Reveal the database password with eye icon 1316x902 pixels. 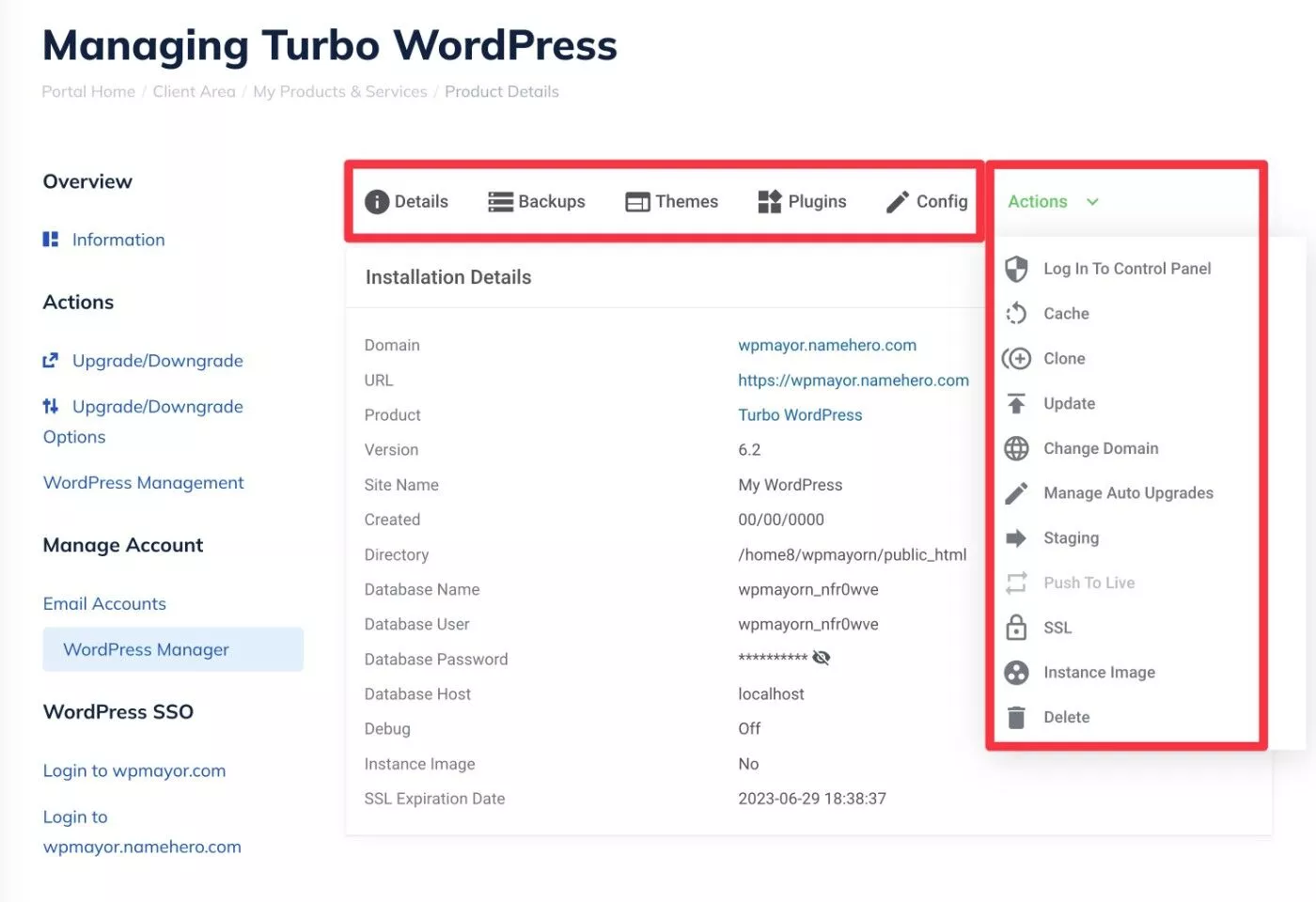(821, 658)
